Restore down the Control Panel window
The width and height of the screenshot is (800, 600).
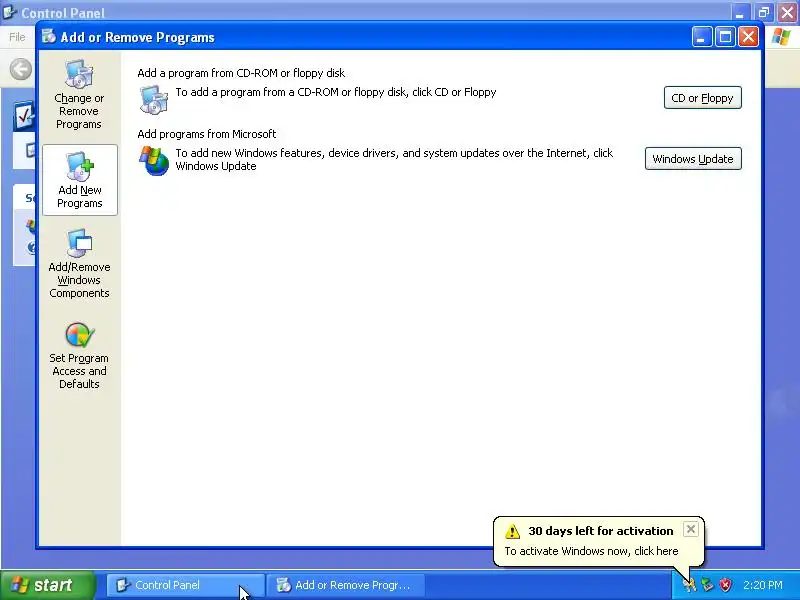click(764, 12)
